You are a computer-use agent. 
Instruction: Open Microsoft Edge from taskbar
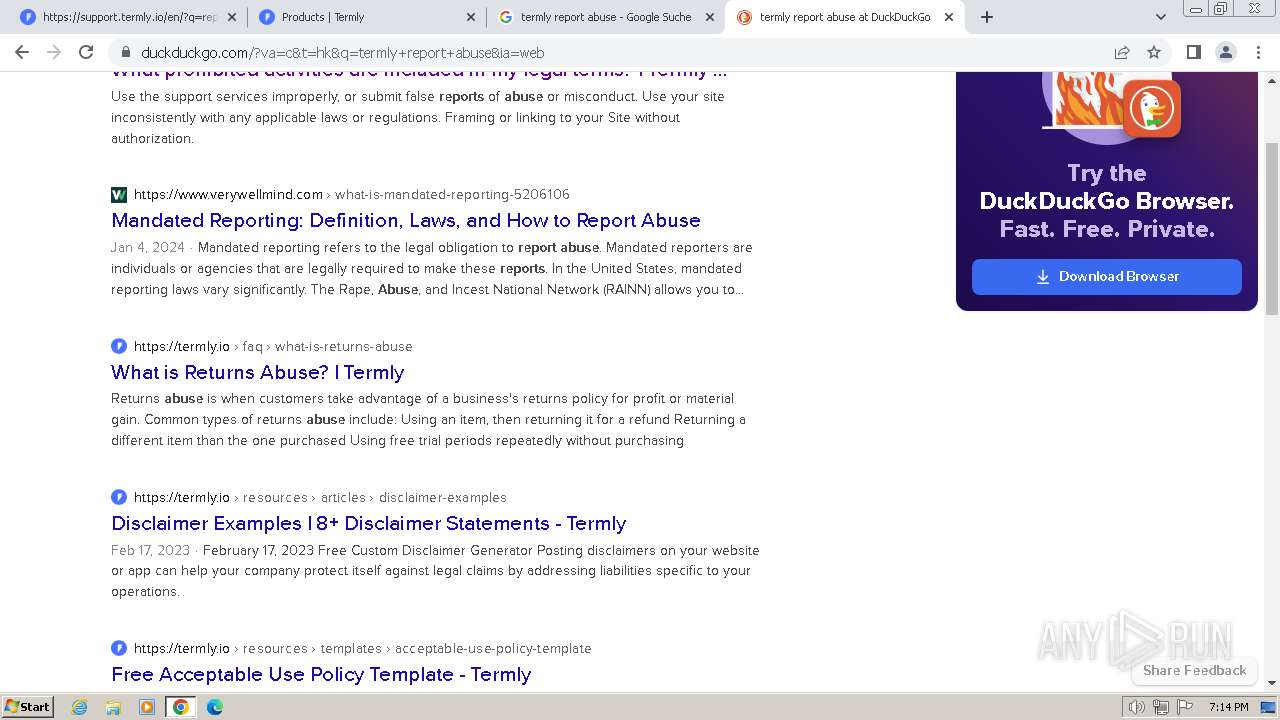pos(215,707)
